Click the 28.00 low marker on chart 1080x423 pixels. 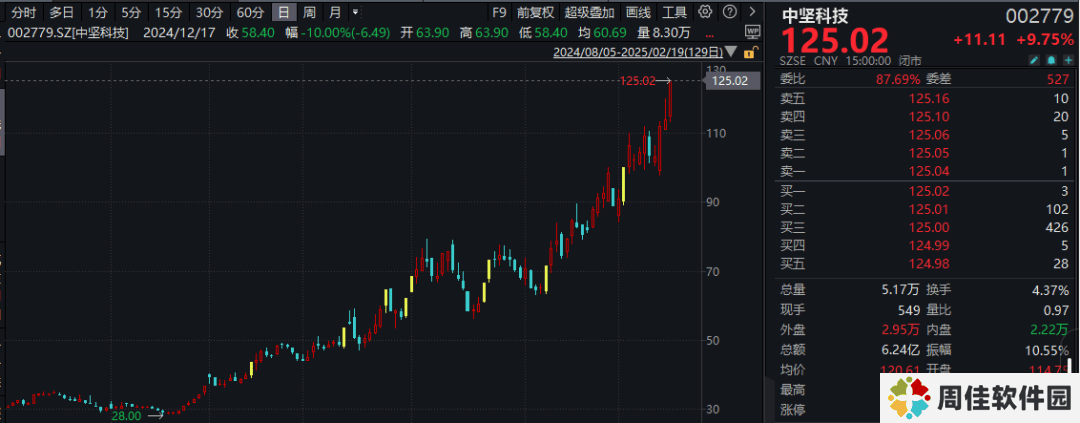[126, 415]
